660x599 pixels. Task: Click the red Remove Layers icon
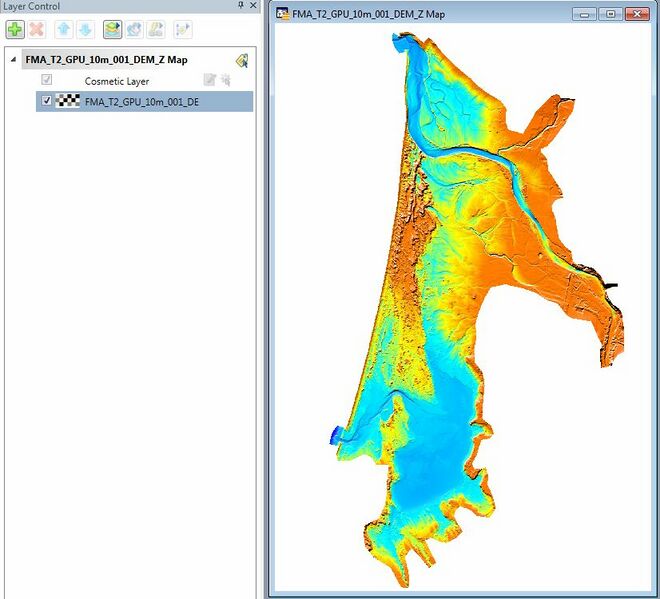pyautogui.click(x=37, y=30)
